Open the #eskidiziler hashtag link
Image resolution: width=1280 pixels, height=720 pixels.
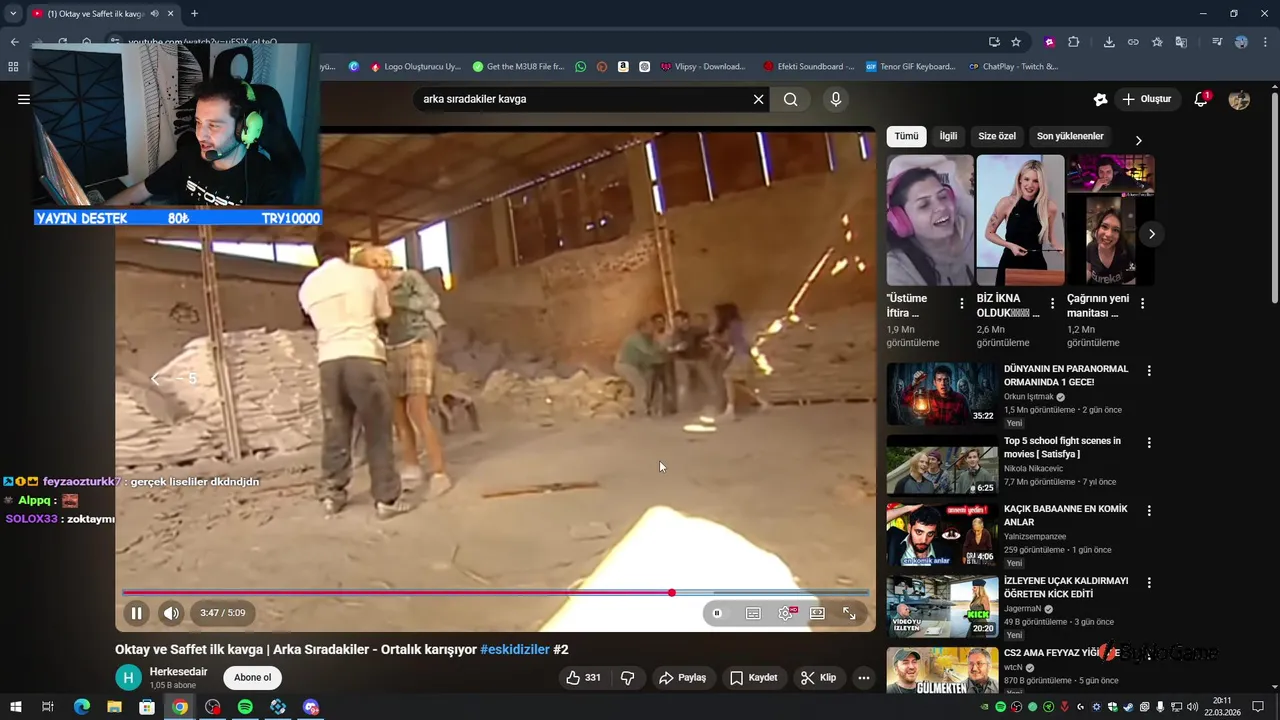pyautogui.click(x=515, y=649)
